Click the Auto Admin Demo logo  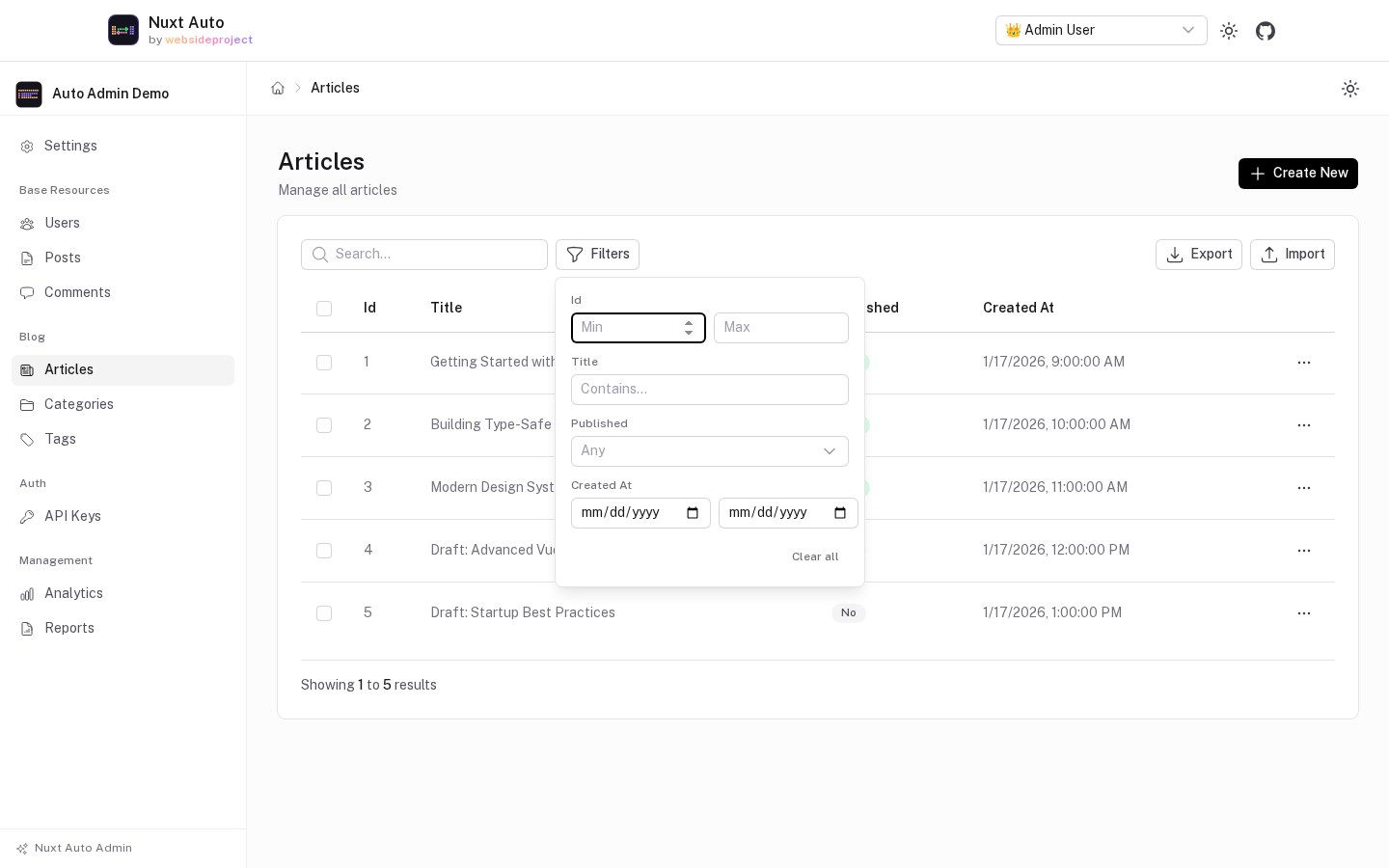pyautogui.click(x=29, y=94)
